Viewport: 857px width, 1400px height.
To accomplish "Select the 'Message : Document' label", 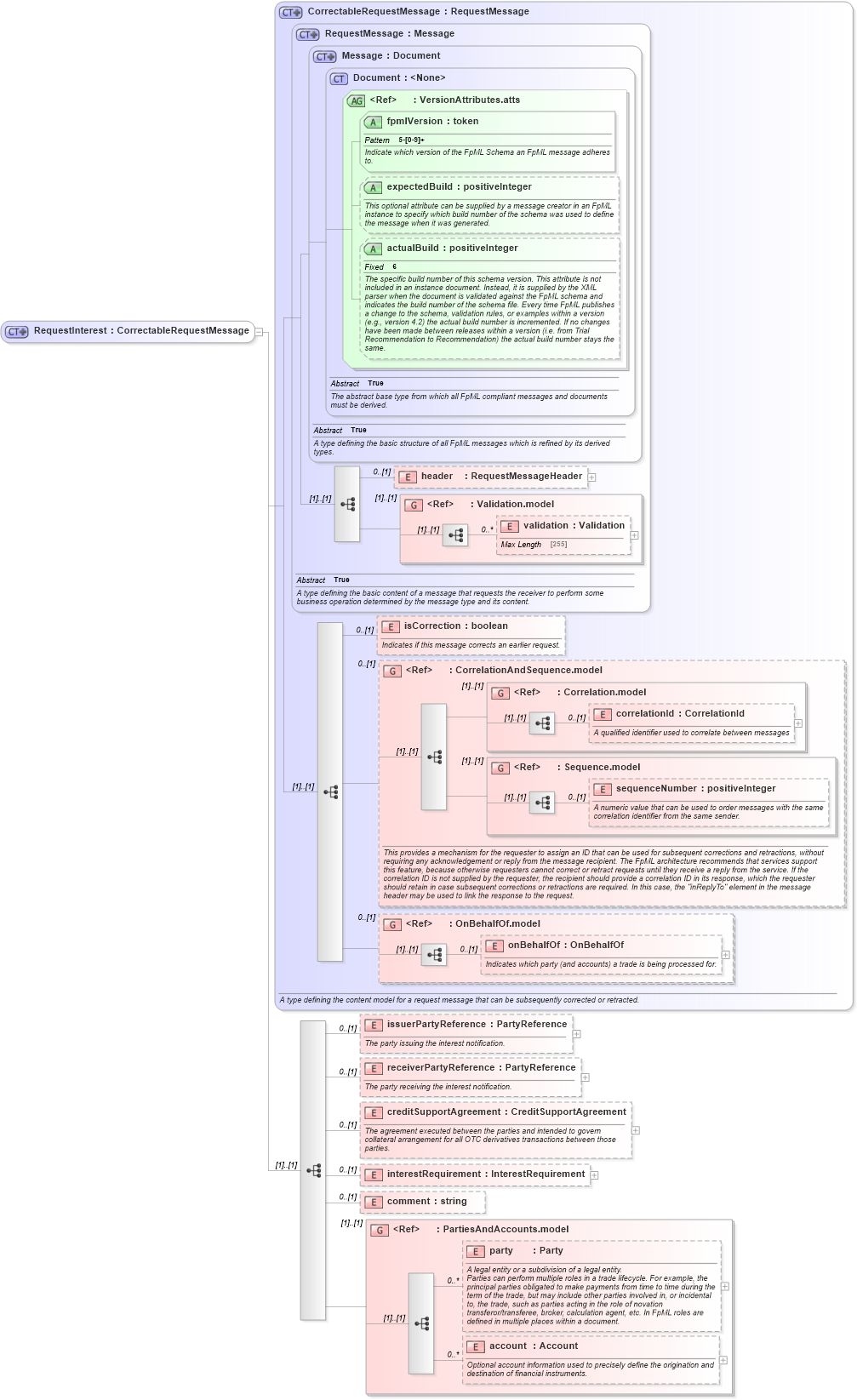I will [391, 56].
